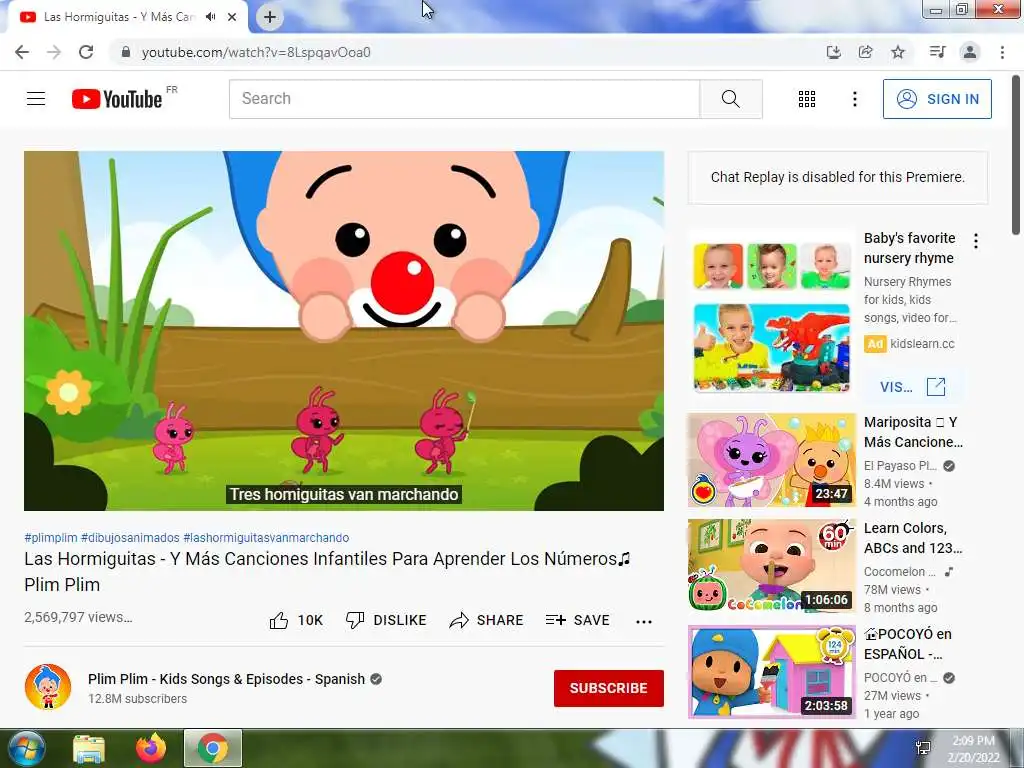This screenshot has width=1024, height=768.
Task: Bookmark this page with the star icon
Action: pyautogui.click(x=898, y=52)
